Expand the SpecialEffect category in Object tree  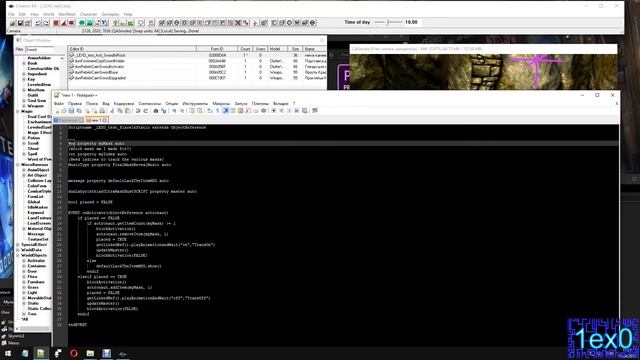coord(18,244)
